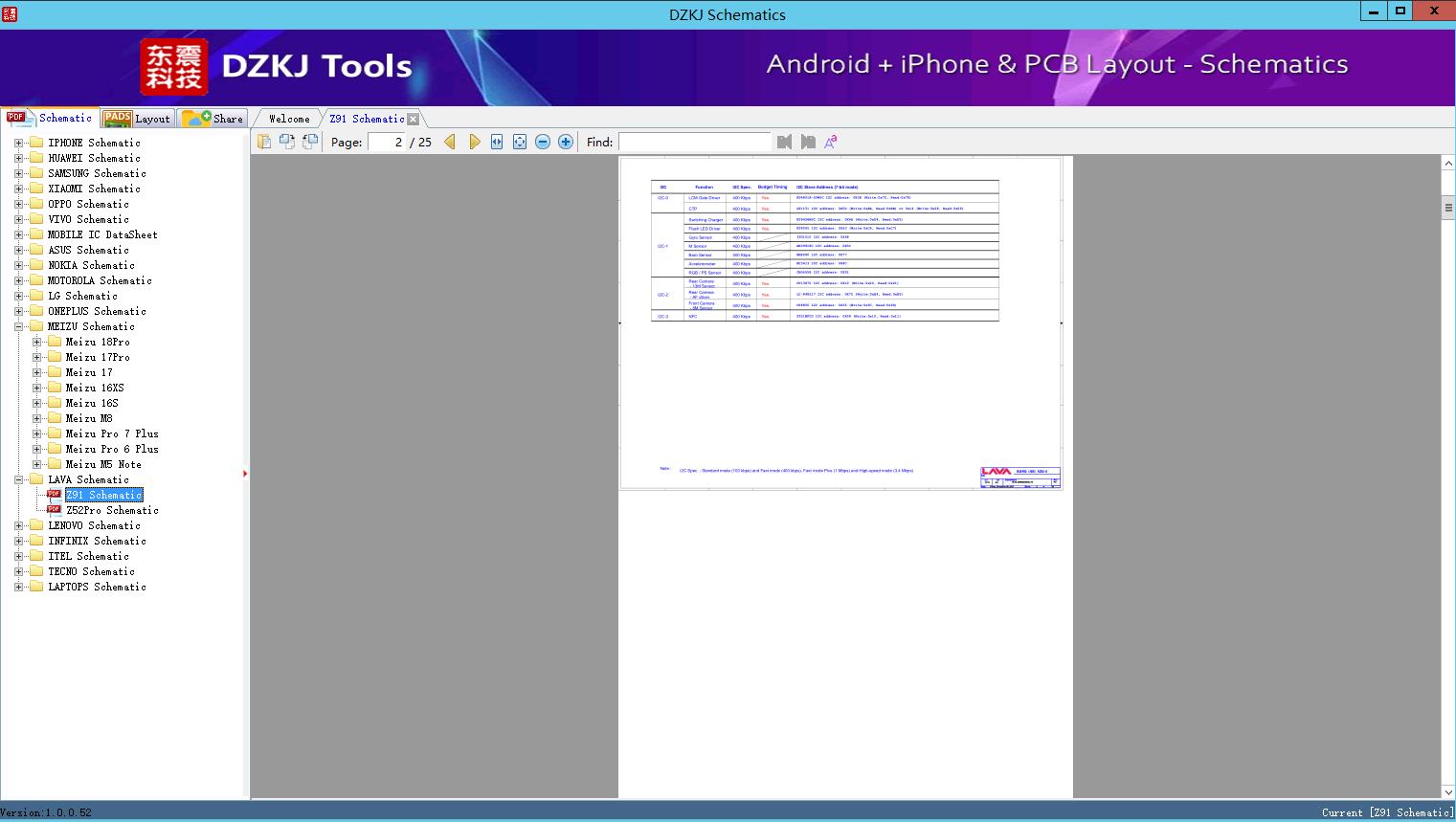Zoom out with the minus icon
Viewport: 1456px width, 822px height.
[543, 142]
